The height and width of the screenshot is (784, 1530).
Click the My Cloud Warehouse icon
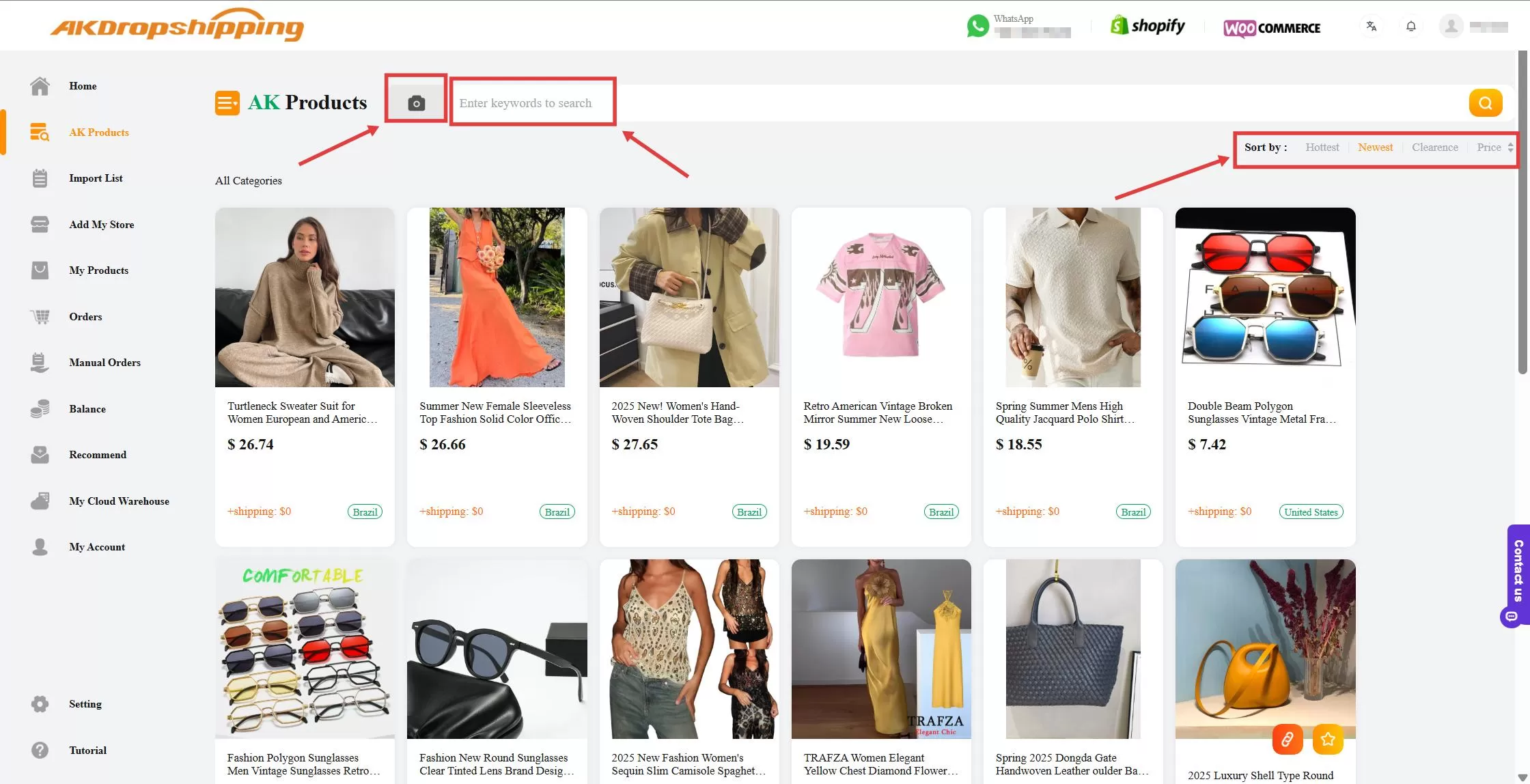pyautogui.click(x=40, y=501)
